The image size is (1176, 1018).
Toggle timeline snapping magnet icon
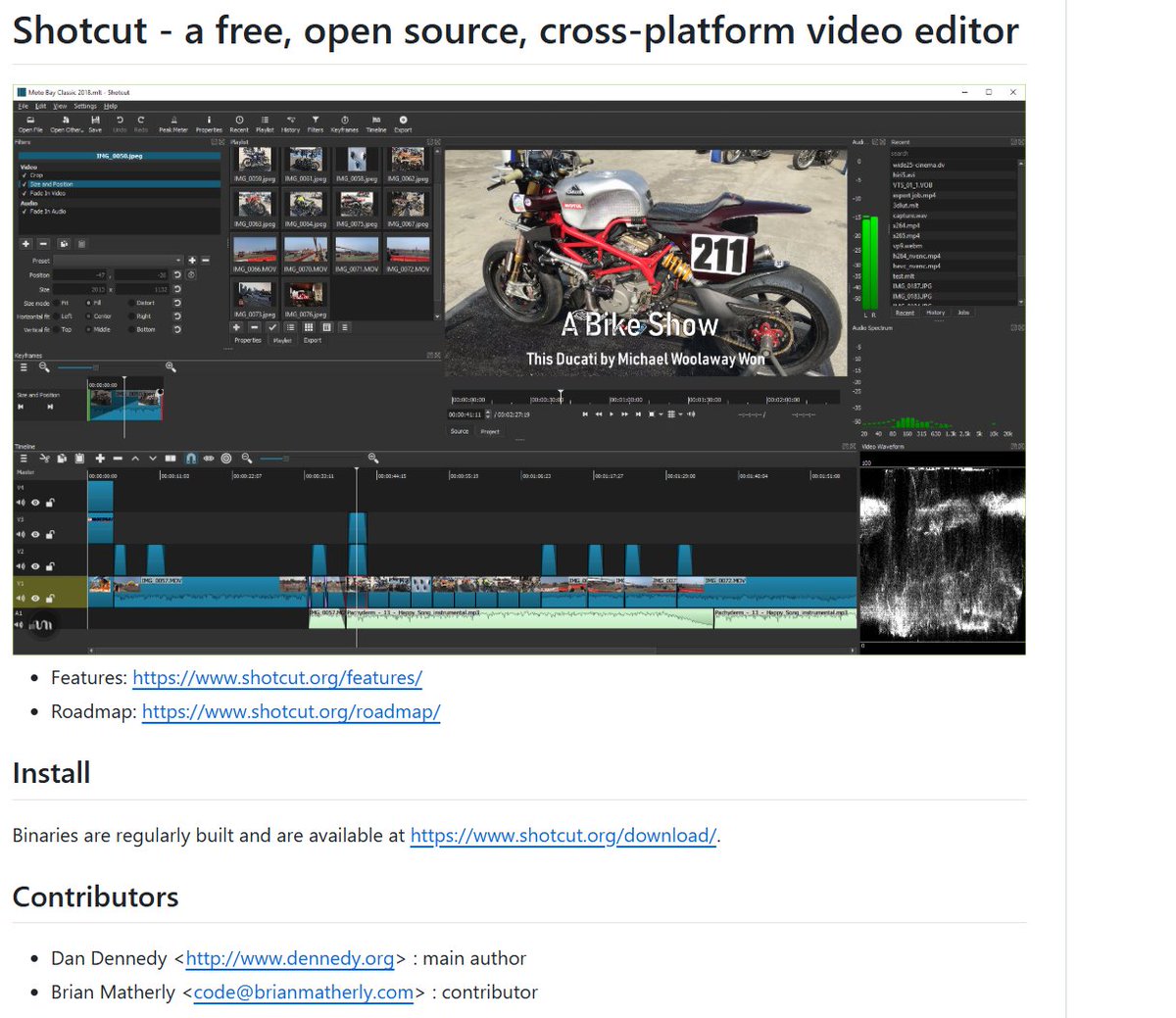(x=191, y=458)
